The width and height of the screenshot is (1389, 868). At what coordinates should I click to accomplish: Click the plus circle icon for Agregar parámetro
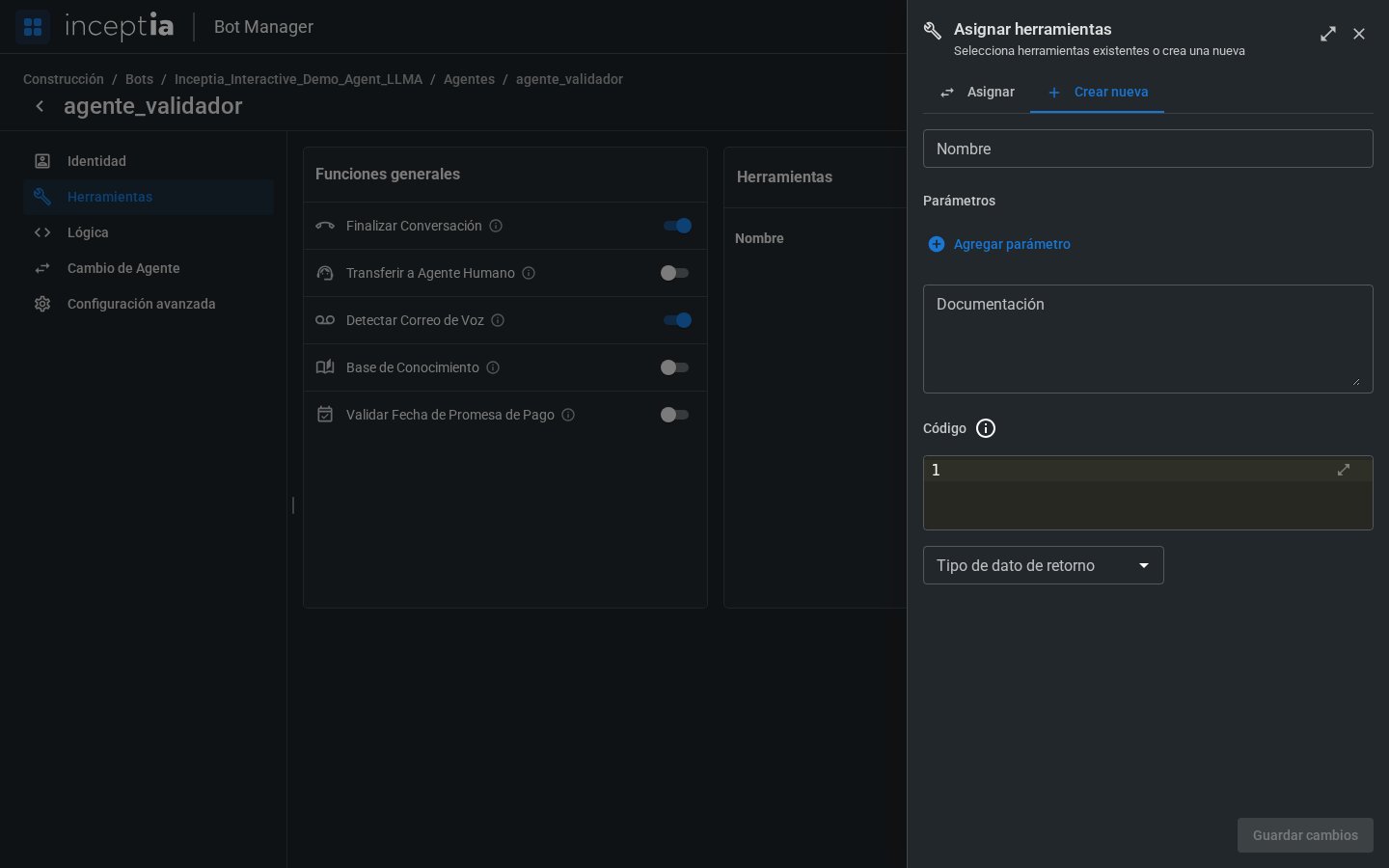coord(936,244)
